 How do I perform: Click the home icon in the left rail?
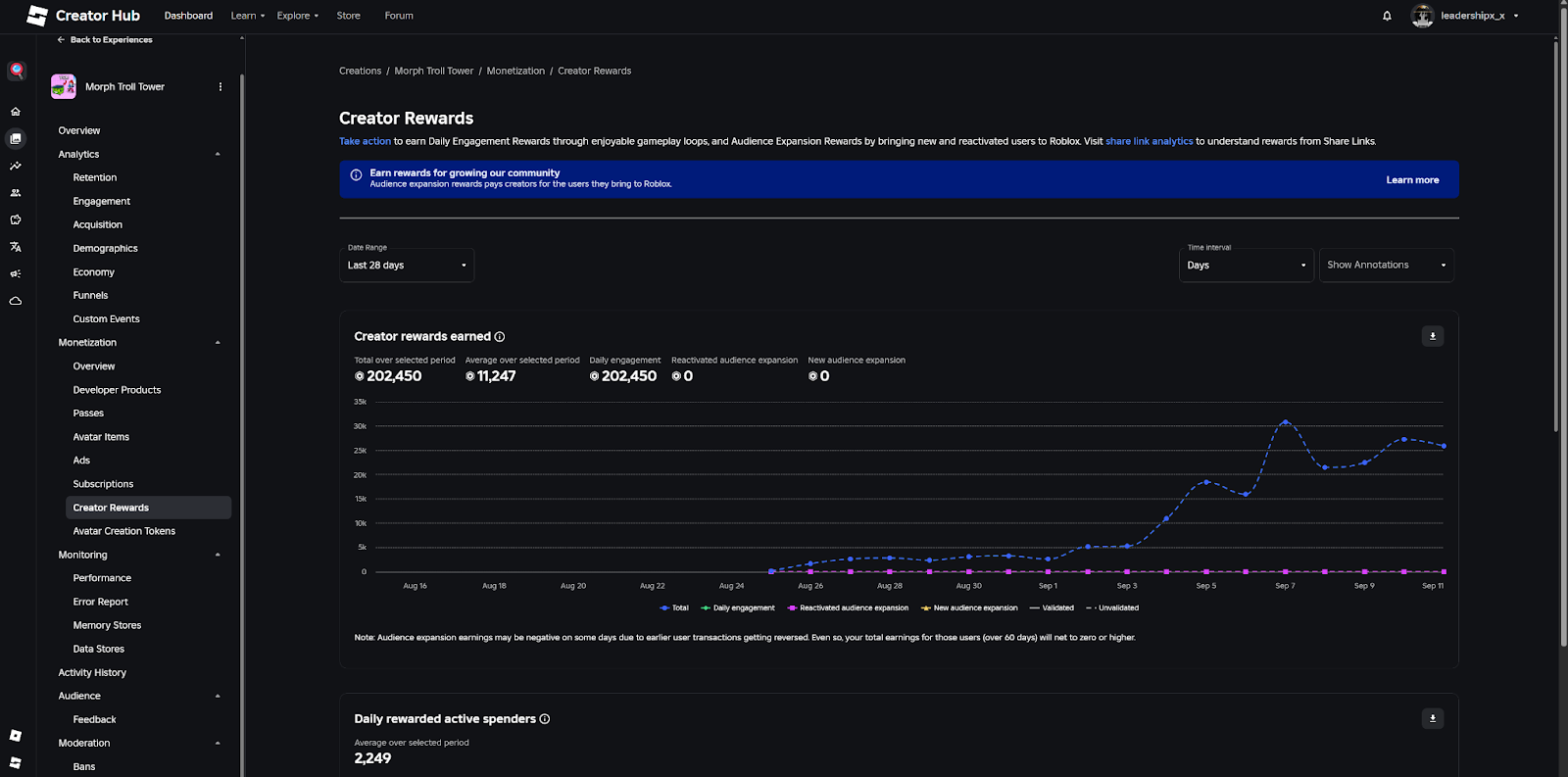pos(16,112)
